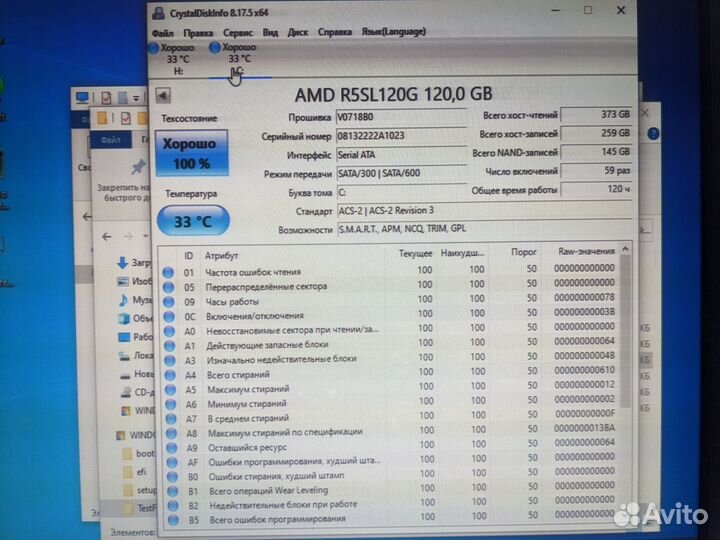Open the Файл menu in CrystalDiskInfo
Image resolution: width=720 pixels, height=540 pixels.
tap(163, 33)
